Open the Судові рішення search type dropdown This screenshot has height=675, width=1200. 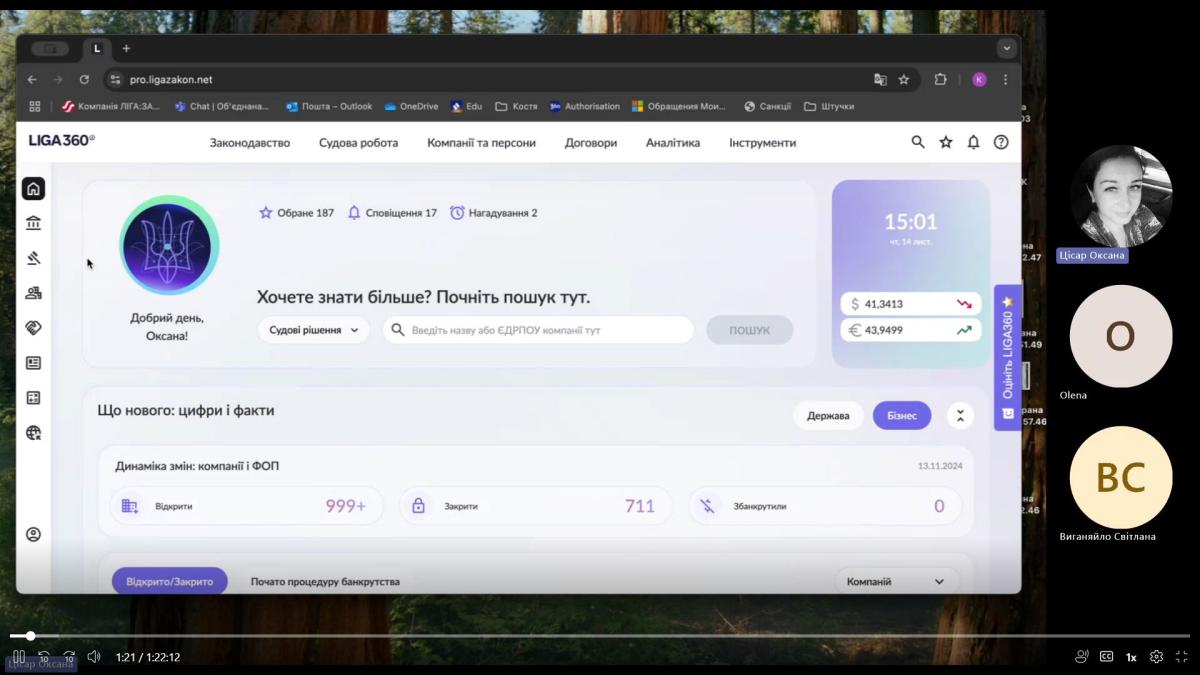click(x=313, y=330)
